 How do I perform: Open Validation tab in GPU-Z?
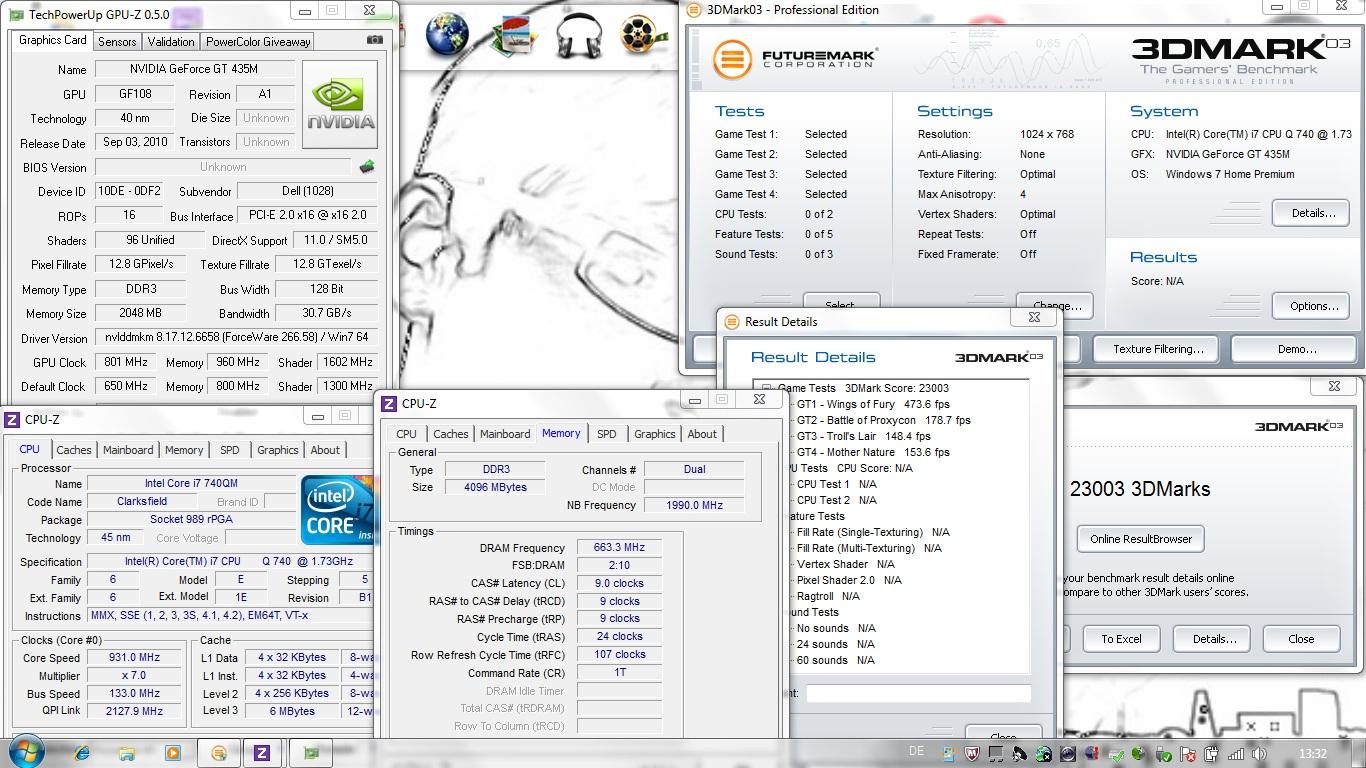(x=171, y=41)
